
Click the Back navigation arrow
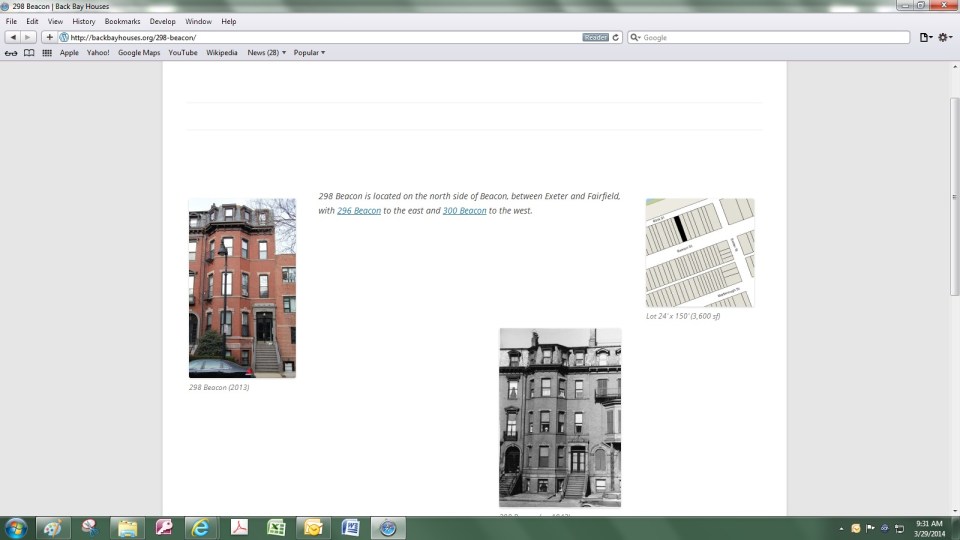click(x=13, y=37)
